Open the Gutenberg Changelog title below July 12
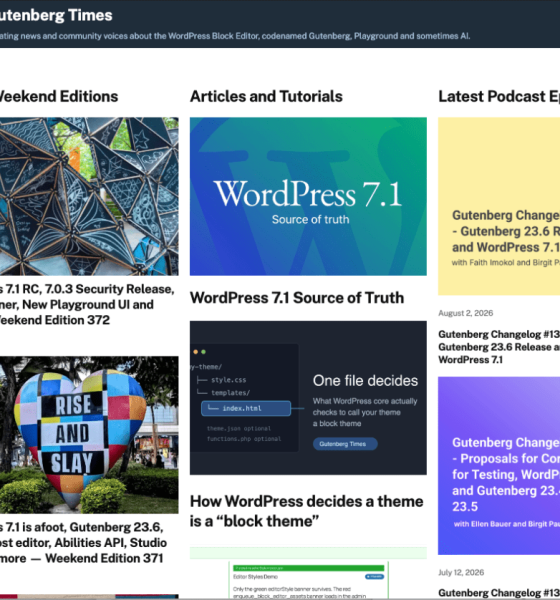This screenshot has height=600, width=560. point(499,593)
